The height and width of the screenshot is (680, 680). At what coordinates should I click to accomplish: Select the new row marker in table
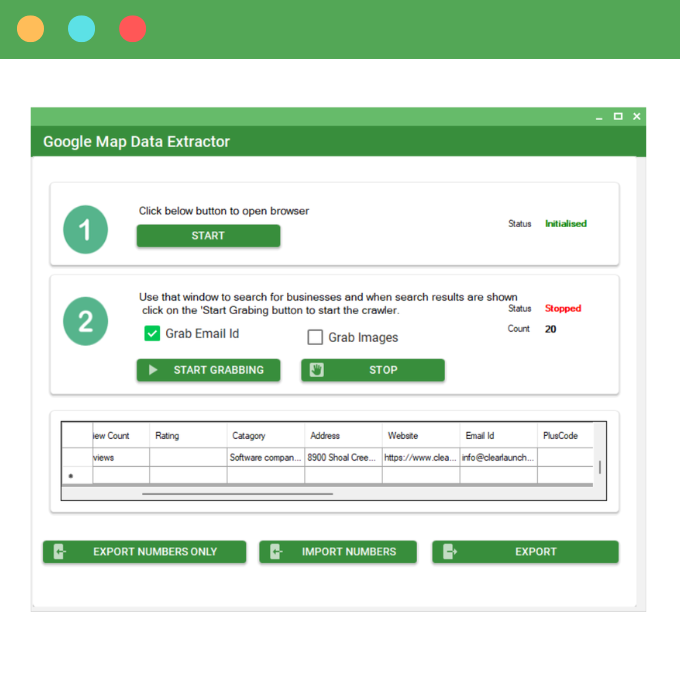tap(70, 476)
